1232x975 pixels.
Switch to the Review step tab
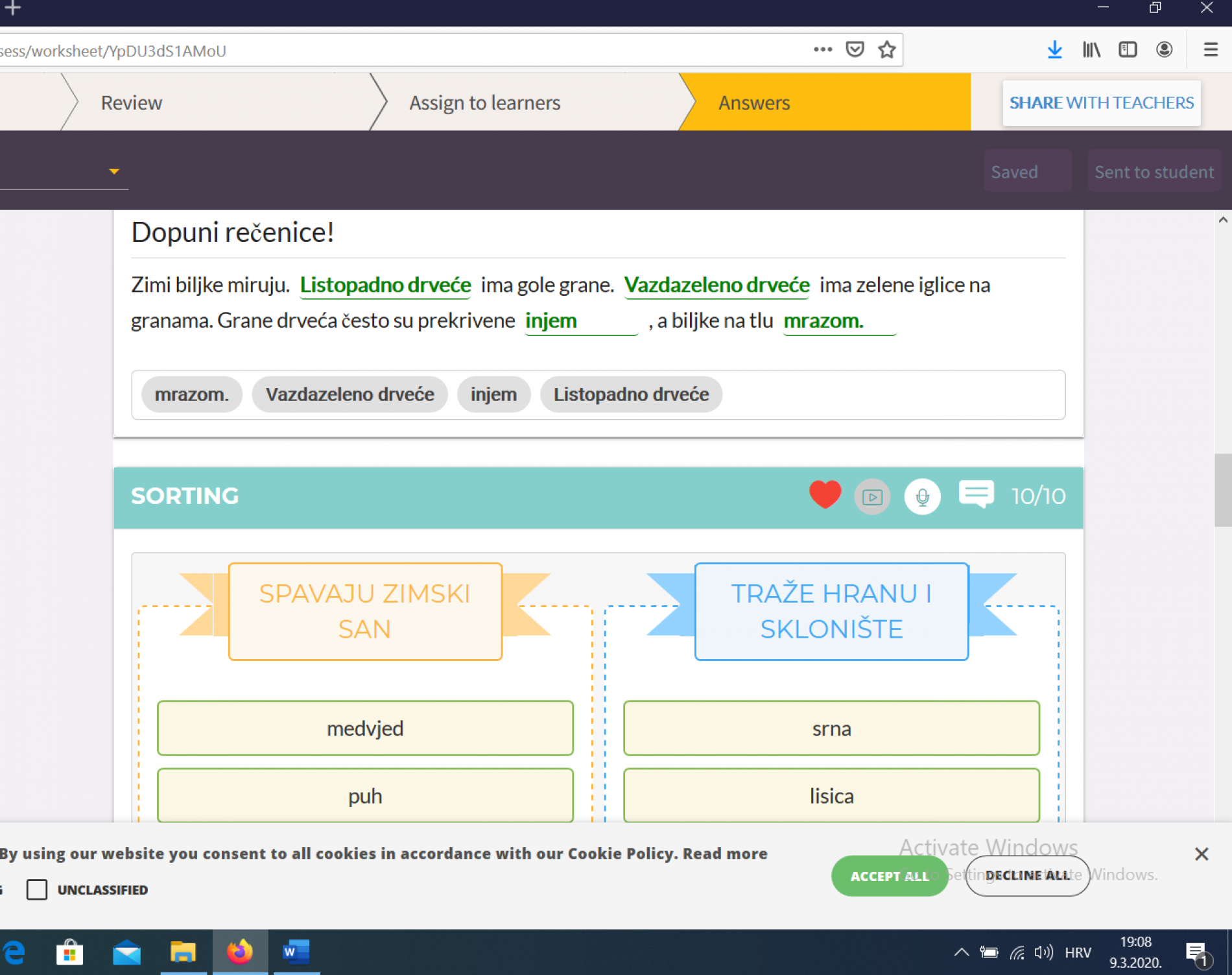click(x=132, y=102)
